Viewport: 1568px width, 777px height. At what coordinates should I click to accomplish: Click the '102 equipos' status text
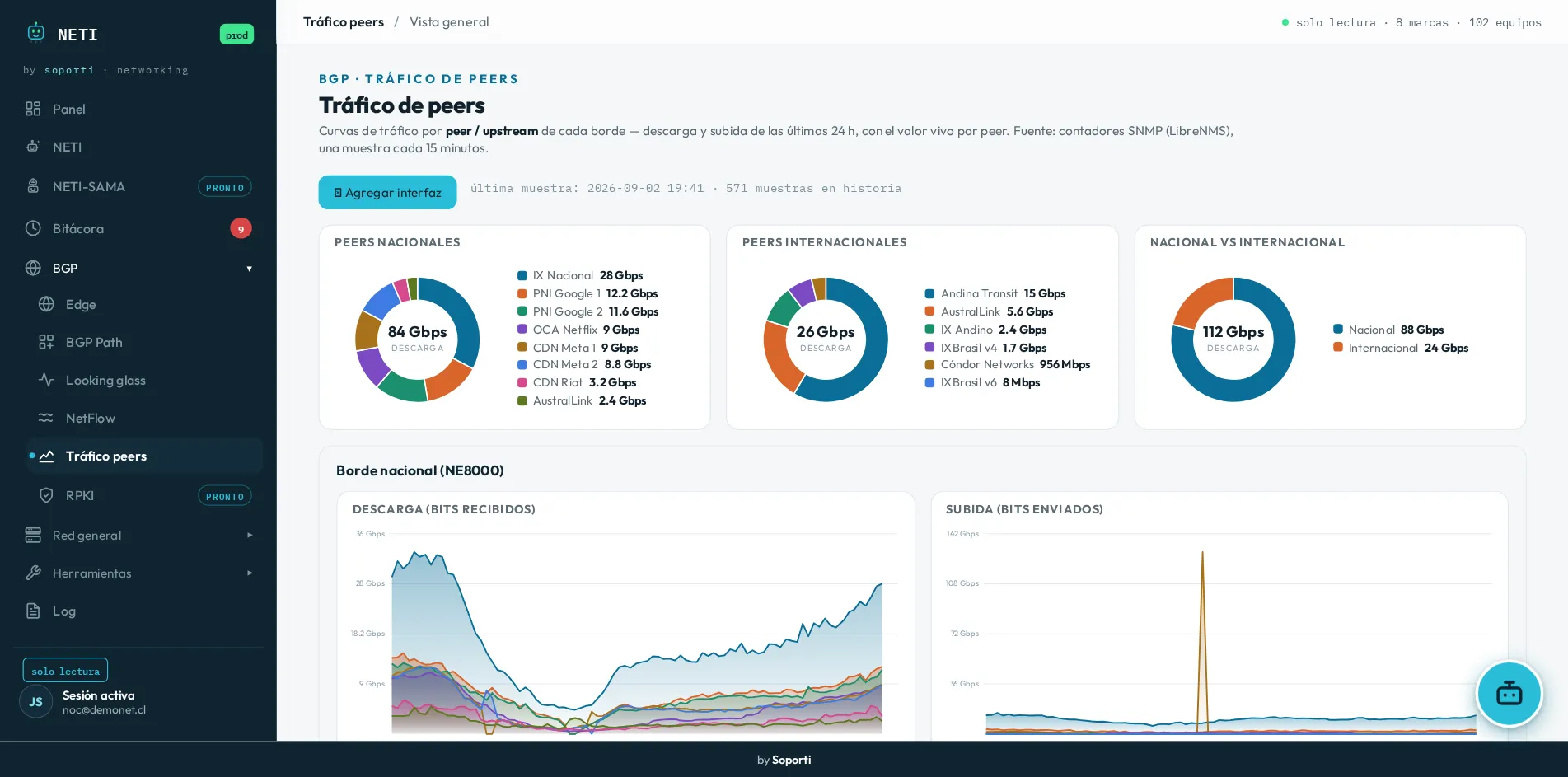pos(1505,22)
